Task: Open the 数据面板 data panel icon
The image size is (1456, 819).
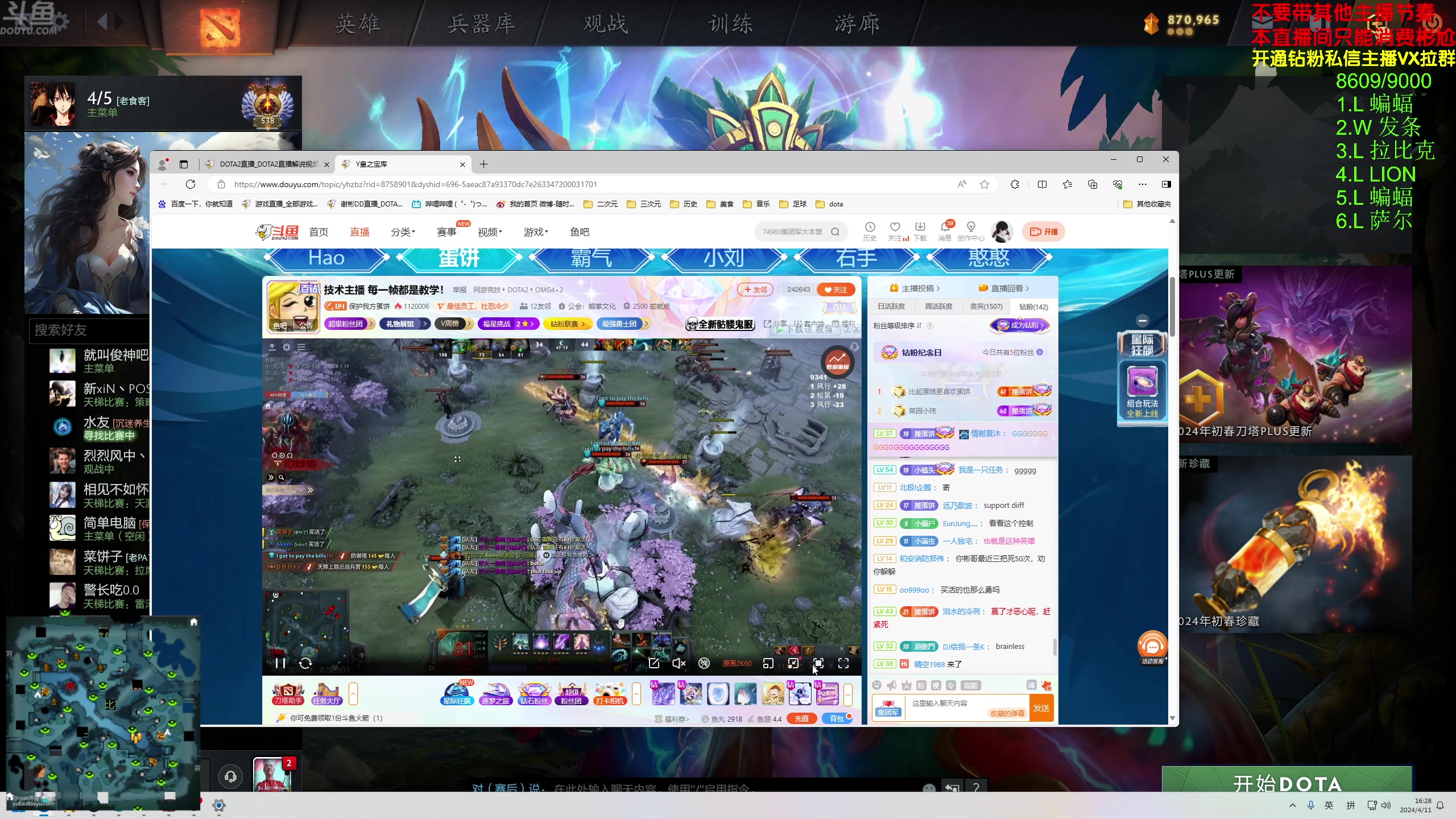Action: pyautogui.click(x=837, y=361)
